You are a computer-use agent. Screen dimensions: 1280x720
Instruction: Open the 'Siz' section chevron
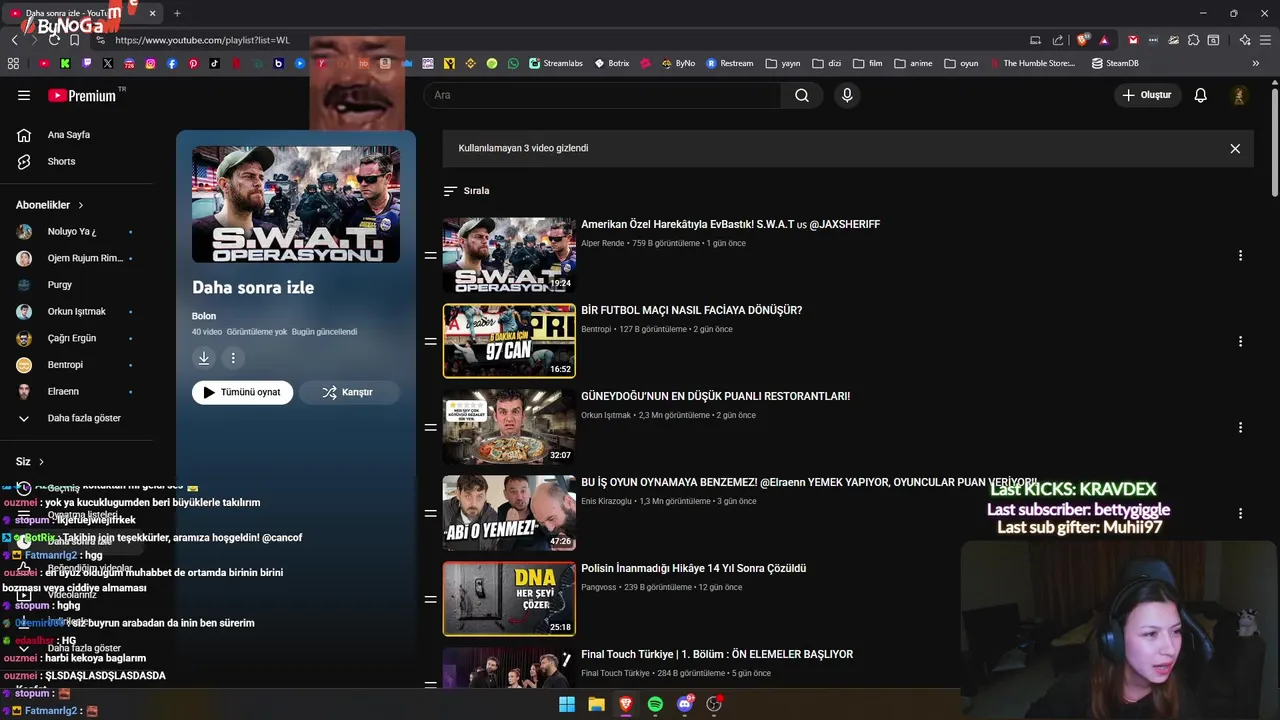(41, 462)
